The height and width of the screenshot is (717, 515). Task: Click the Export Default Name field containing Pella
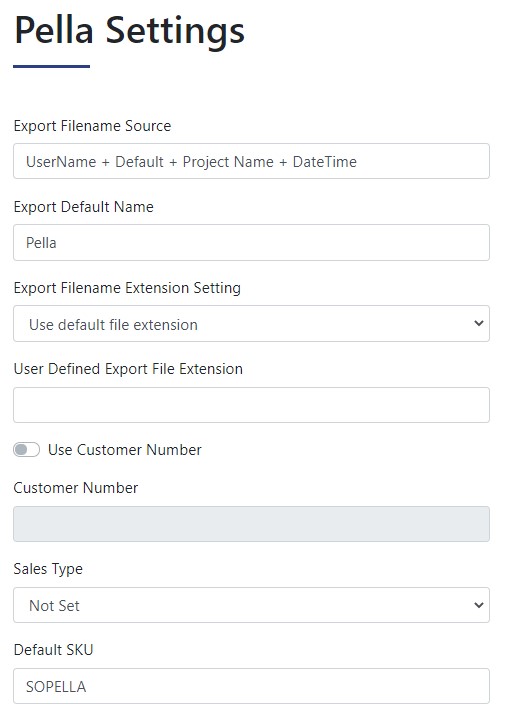point(251,242)
